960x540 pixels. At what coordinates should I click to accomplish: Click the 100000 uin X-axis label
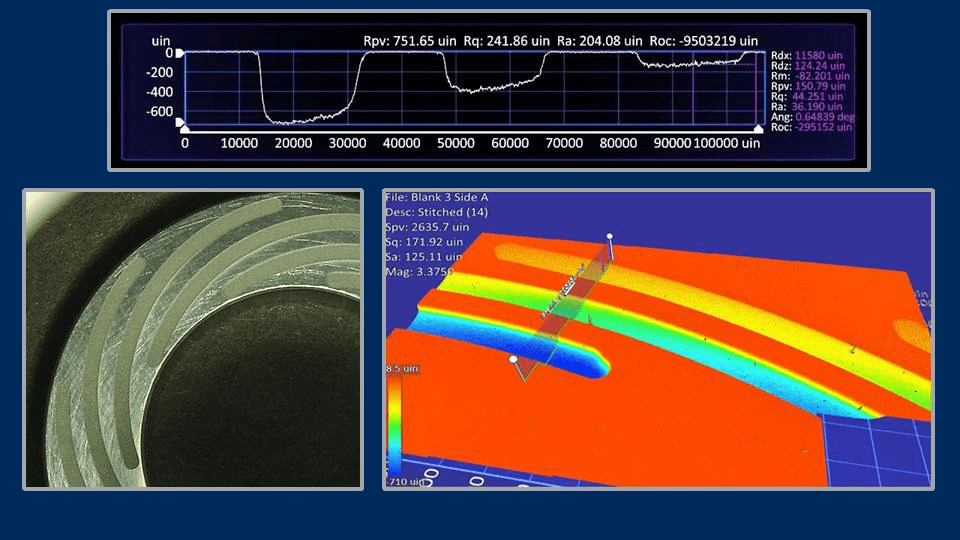(x=726, y=143)
